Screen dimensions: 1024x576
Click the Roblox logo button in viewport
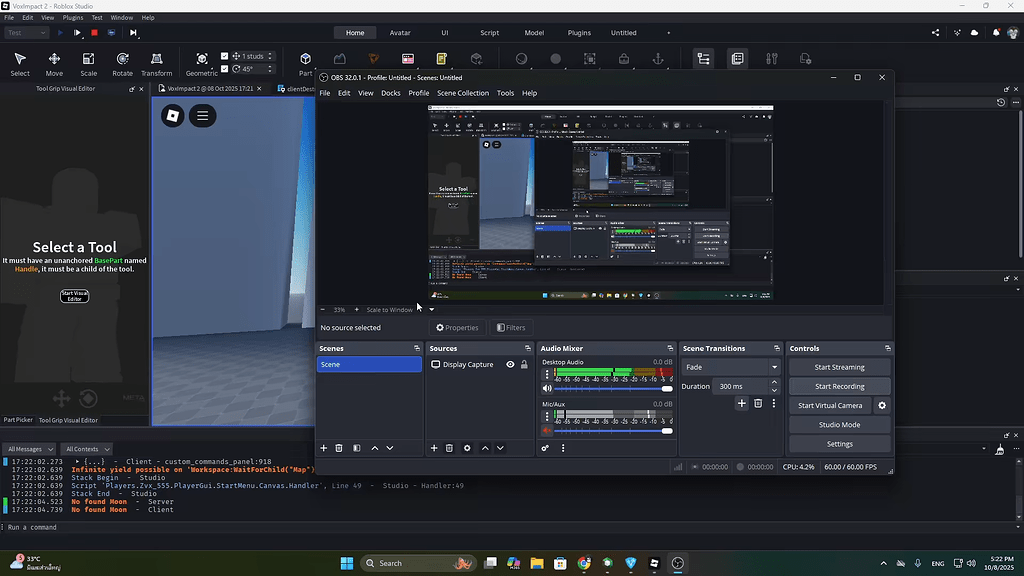[172, 116]
